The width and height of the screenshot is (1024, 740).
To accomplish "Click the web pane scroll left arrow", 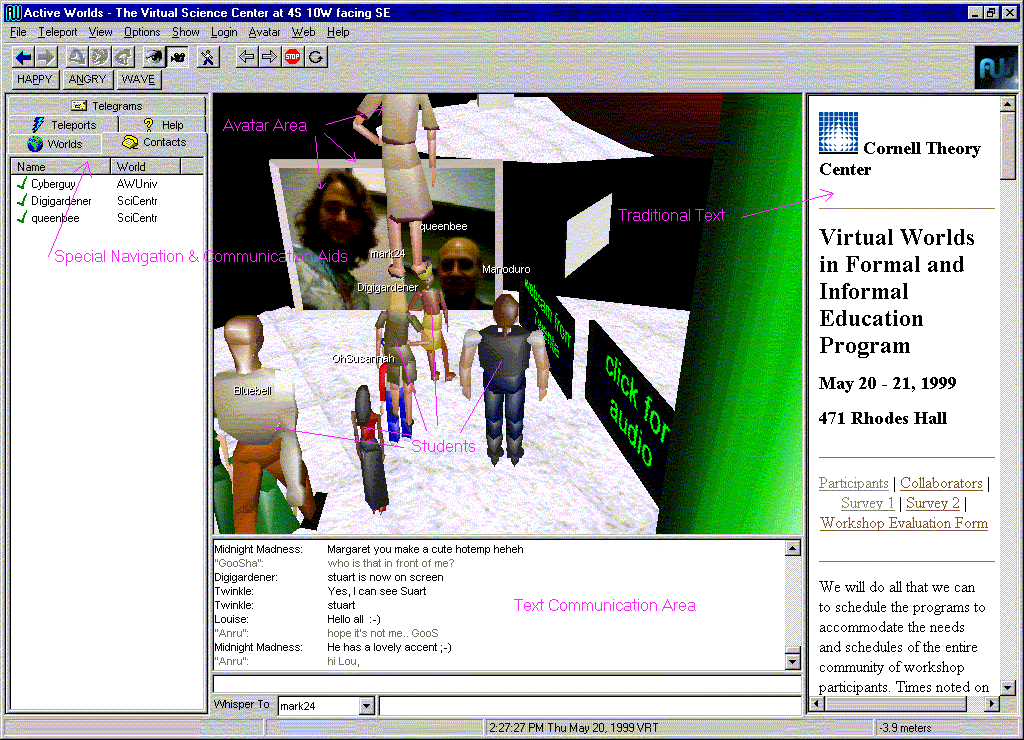I will point(818,703).
